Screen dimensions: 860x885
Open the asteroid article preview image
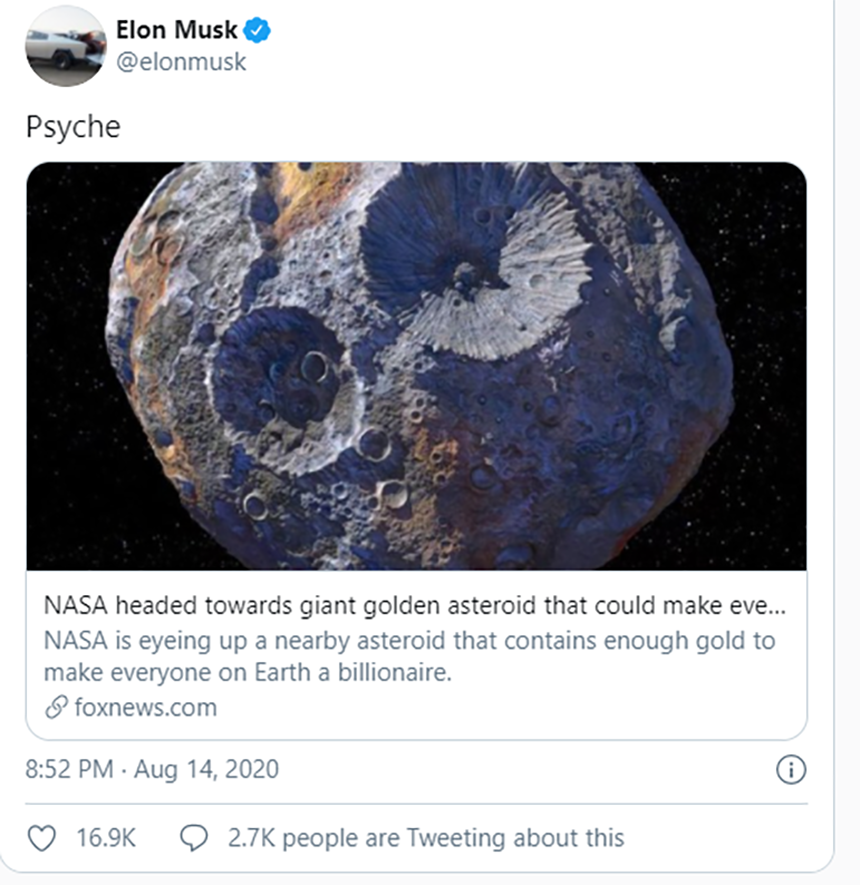click(416, 366)
